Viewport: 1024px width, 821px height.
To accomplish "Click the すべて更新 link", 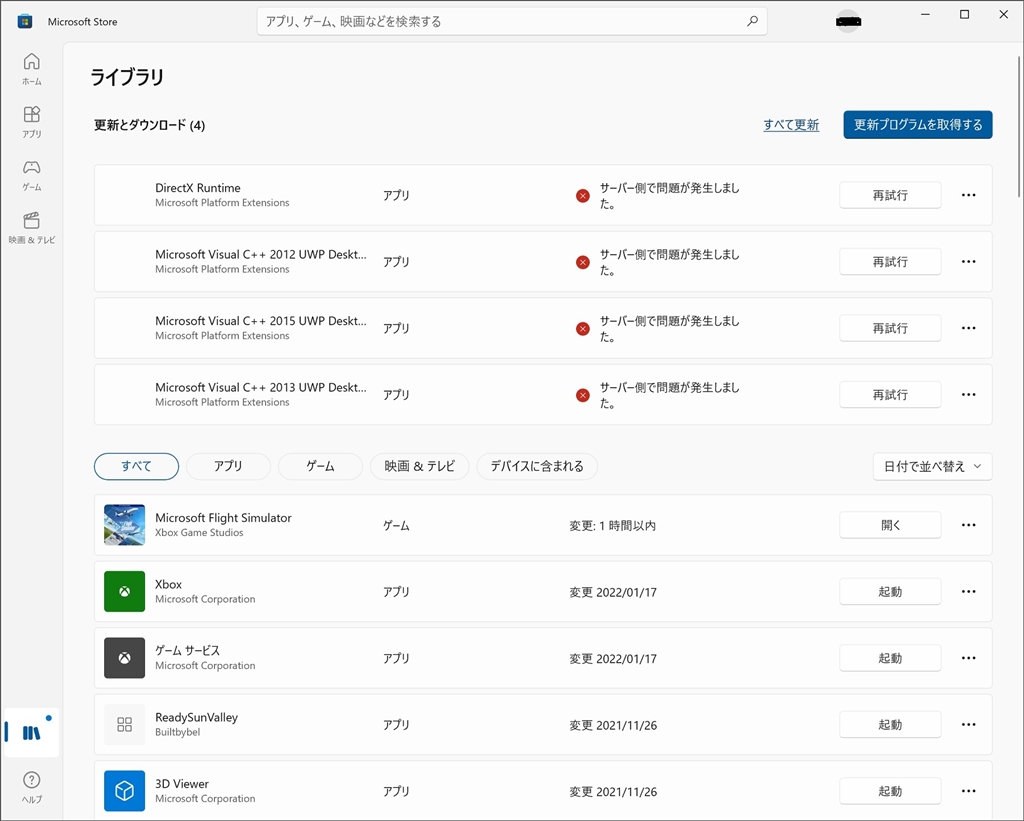I will (x=791, y=125).
